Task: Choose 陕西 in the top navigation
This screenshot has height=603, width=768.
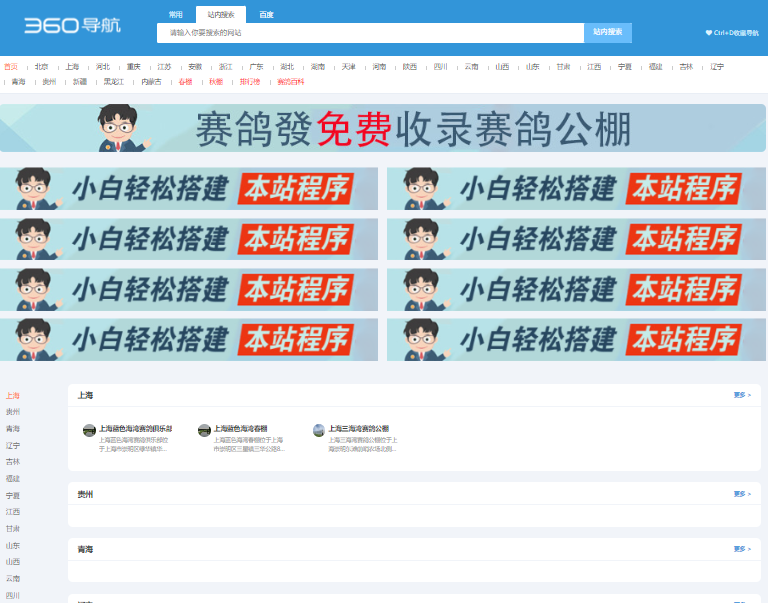Action: coord(410,67)
